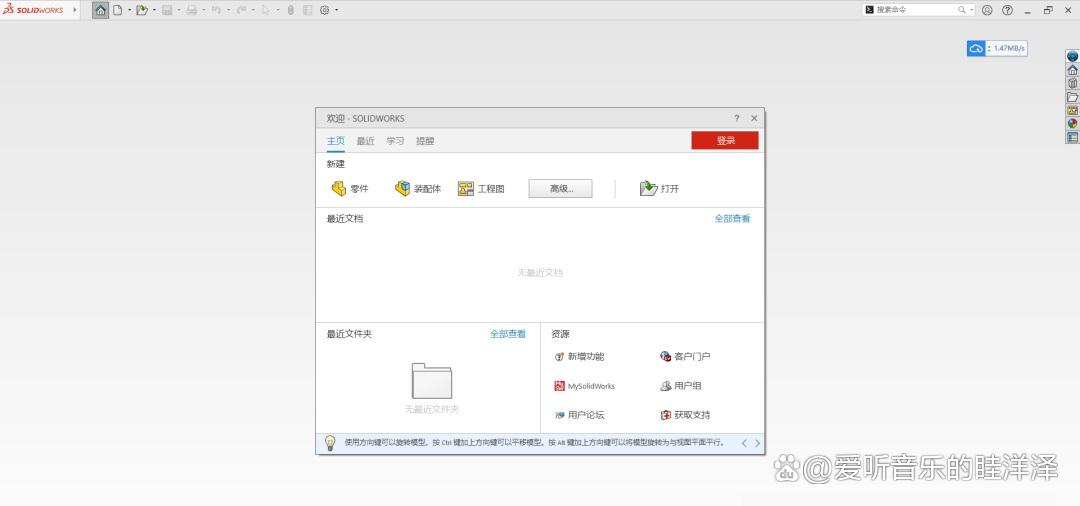
Task: Click the Home welcome toolbar icon
Action: pyautogui.click(x=101, y=10)
